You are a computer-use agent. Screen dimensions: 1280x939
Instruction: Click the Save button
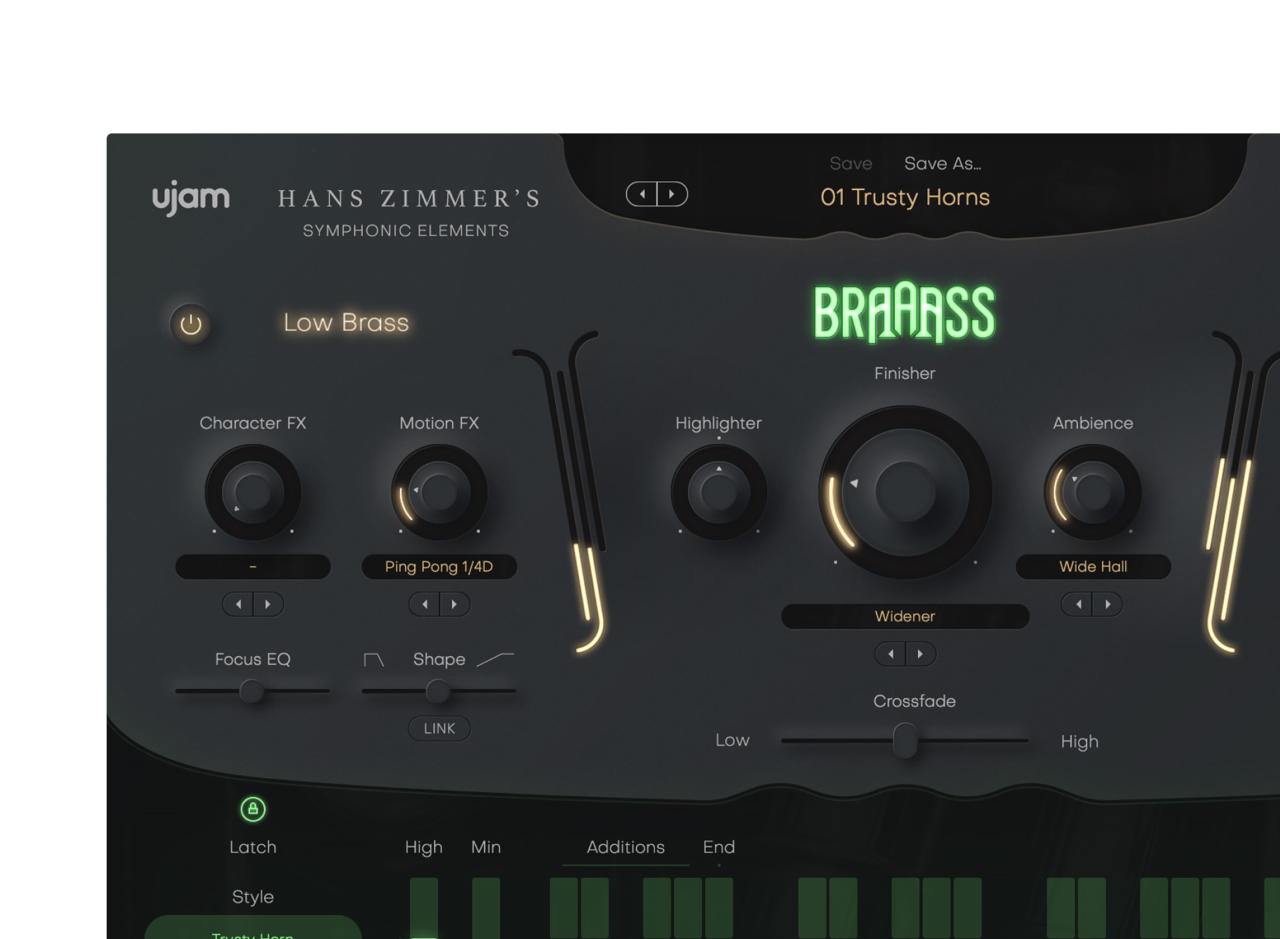tap(851, 164)
